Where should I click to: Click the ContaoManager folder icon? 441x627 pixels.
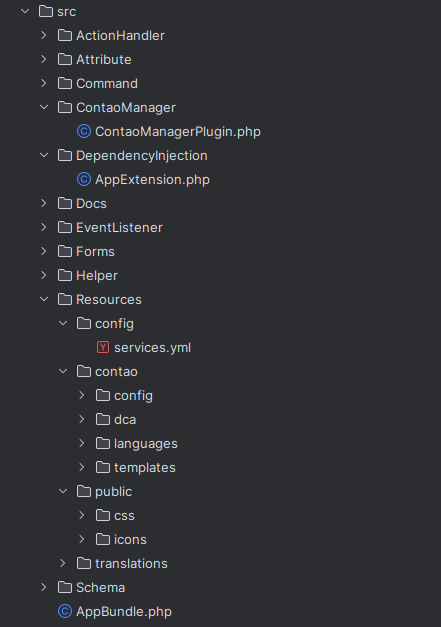point(65,107)
